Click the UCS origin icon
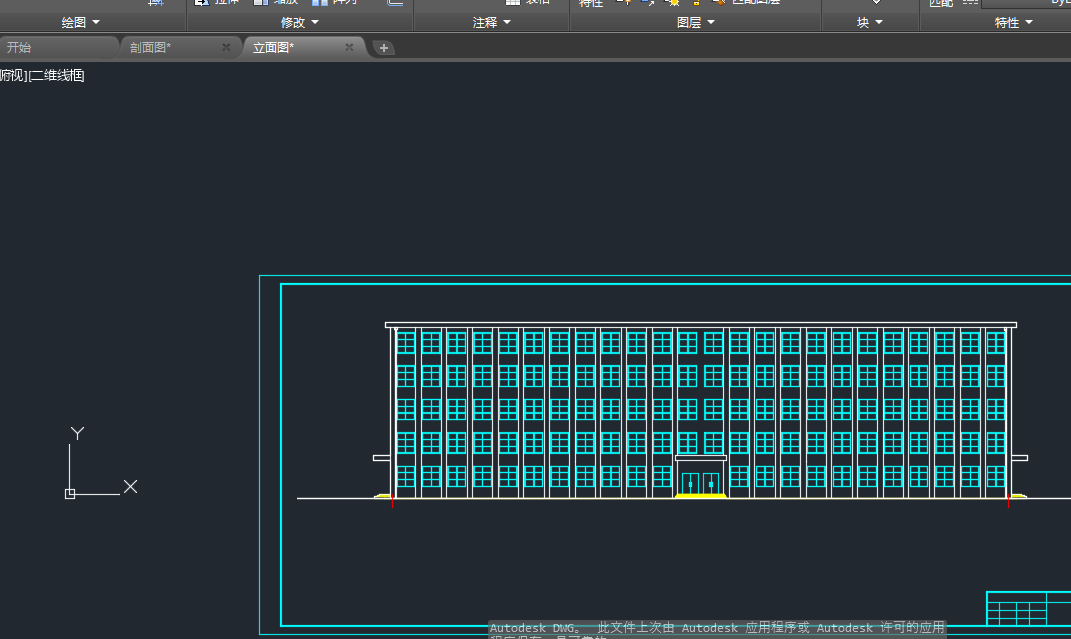The height and width of the screenshot is (639, 1071). pyautogui.click(x=70, y=493)
